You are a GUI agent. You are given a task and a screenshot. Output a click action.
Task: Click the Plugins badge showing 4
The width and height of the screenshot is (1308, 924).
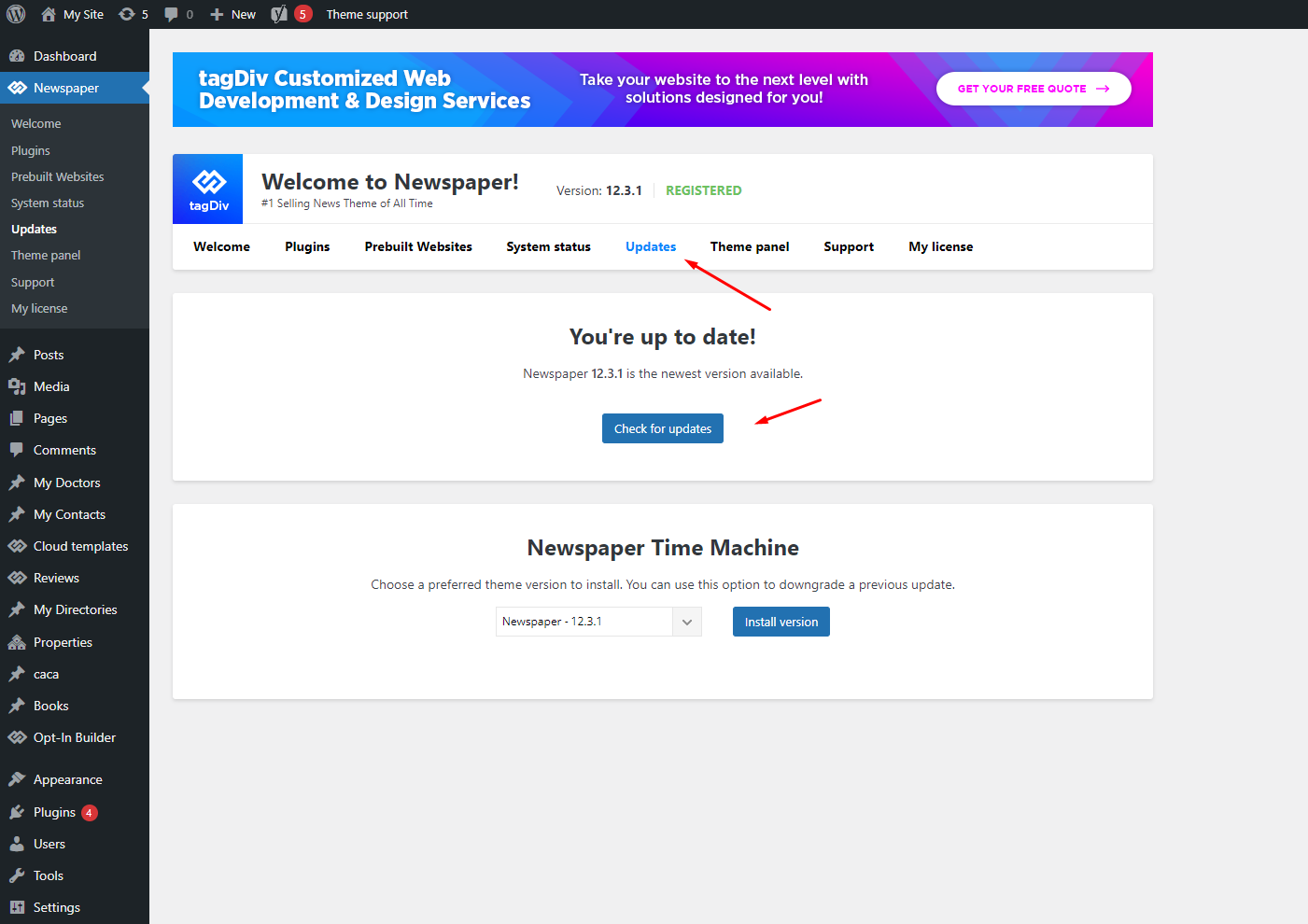pos(90,812)
